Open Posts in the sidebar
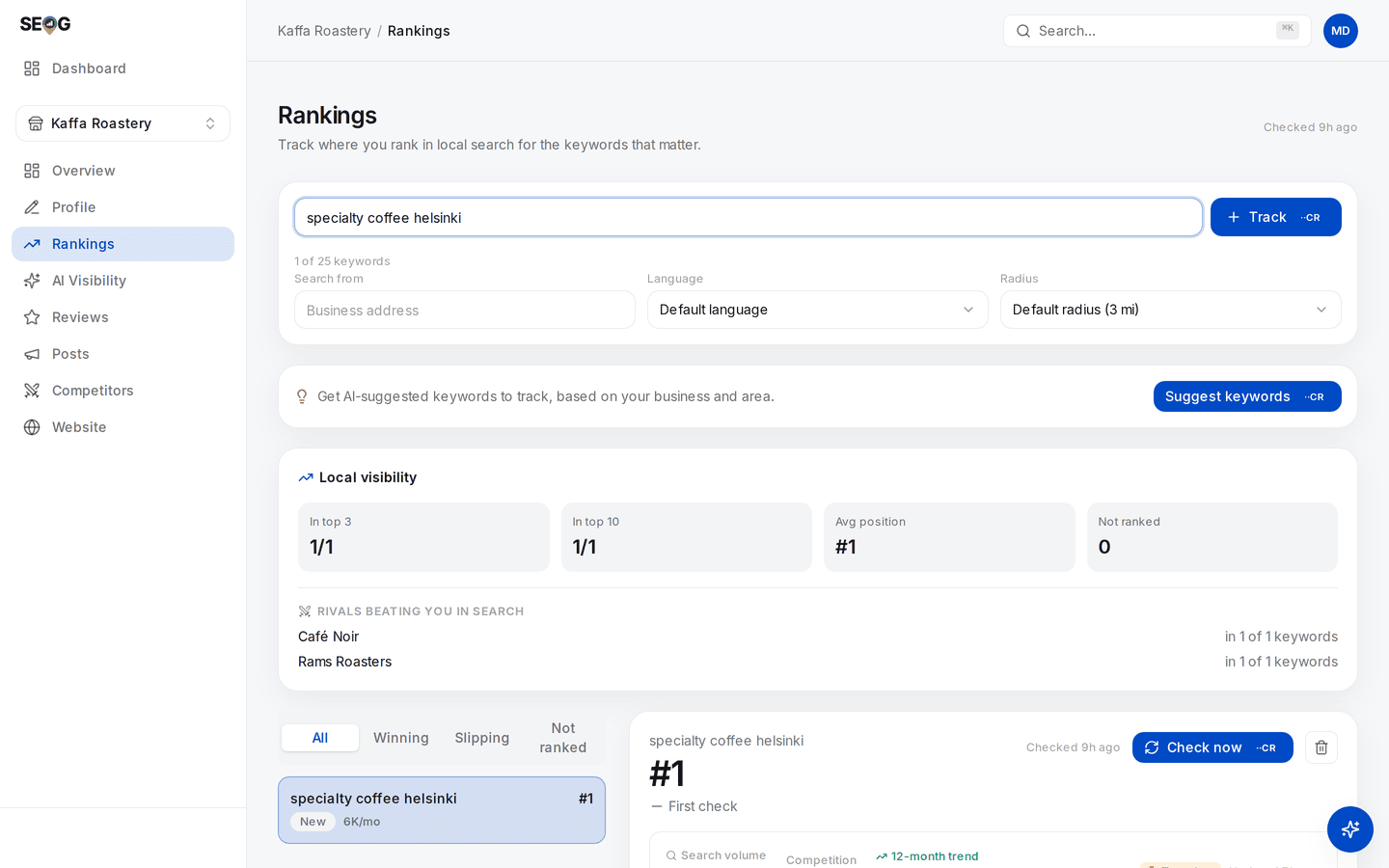 (x=123, y=354)
